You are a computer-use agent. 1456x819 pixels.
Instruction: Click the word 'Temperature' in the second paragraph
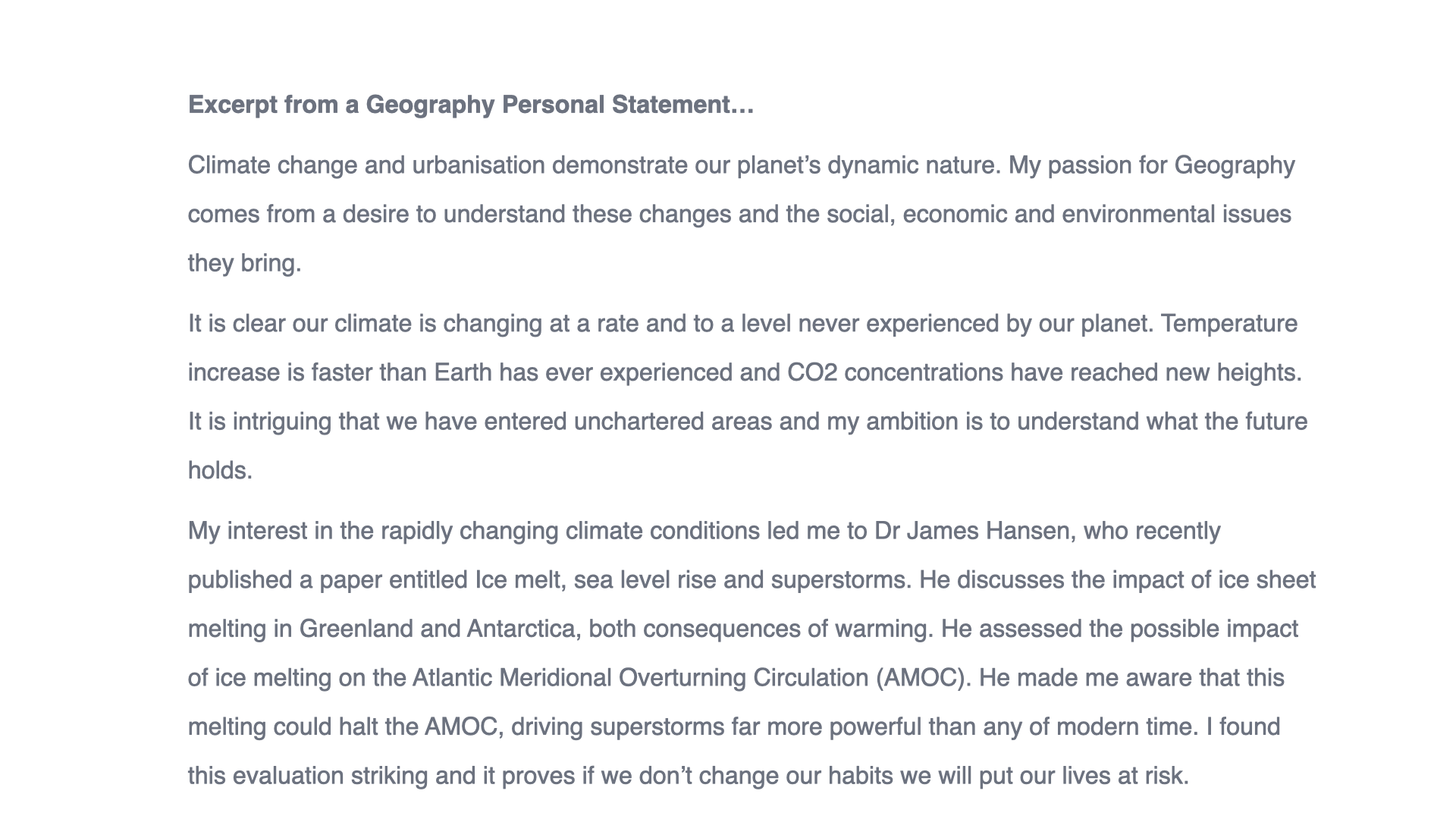pos(1229,325)
